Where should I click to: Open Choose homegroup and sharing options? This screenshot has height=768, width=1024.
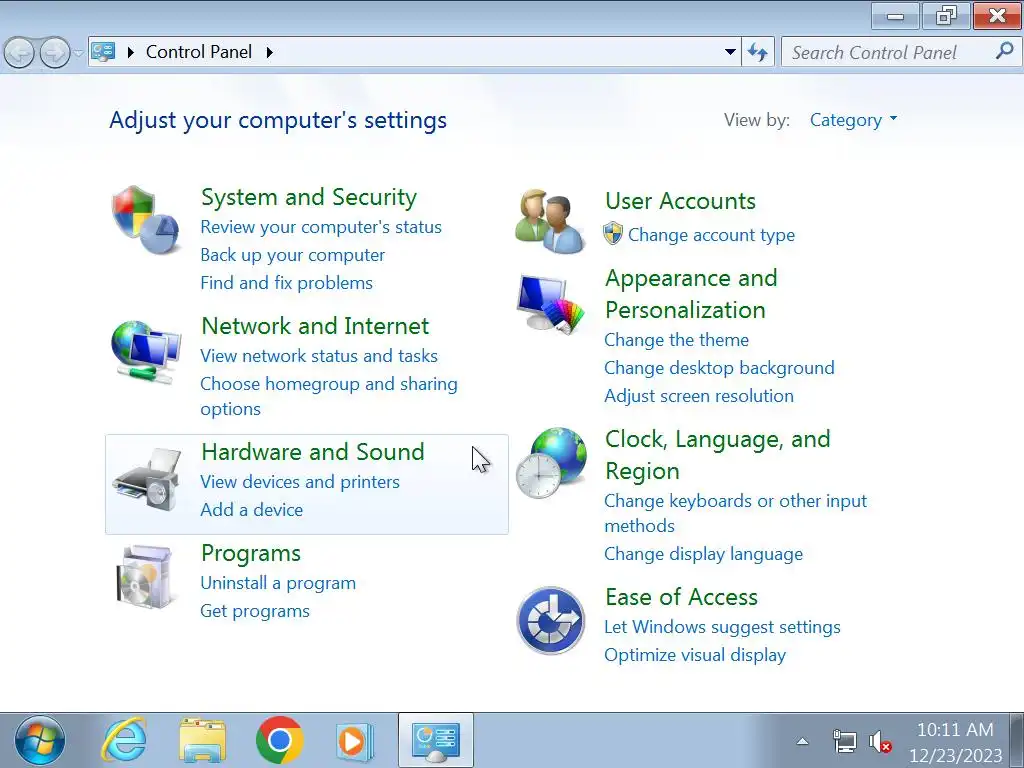(328, 396)
